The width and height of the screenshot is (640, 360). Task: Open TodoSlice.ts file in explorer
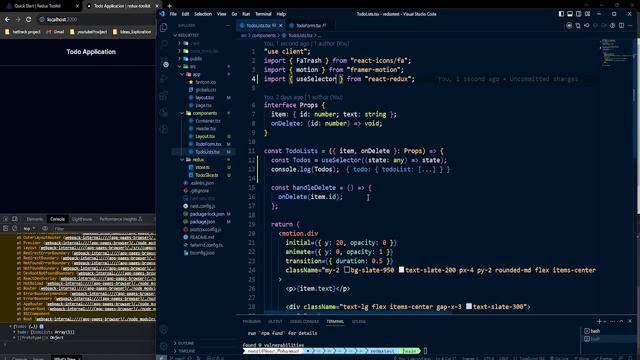pyautogui.click(x=206, y=175)
